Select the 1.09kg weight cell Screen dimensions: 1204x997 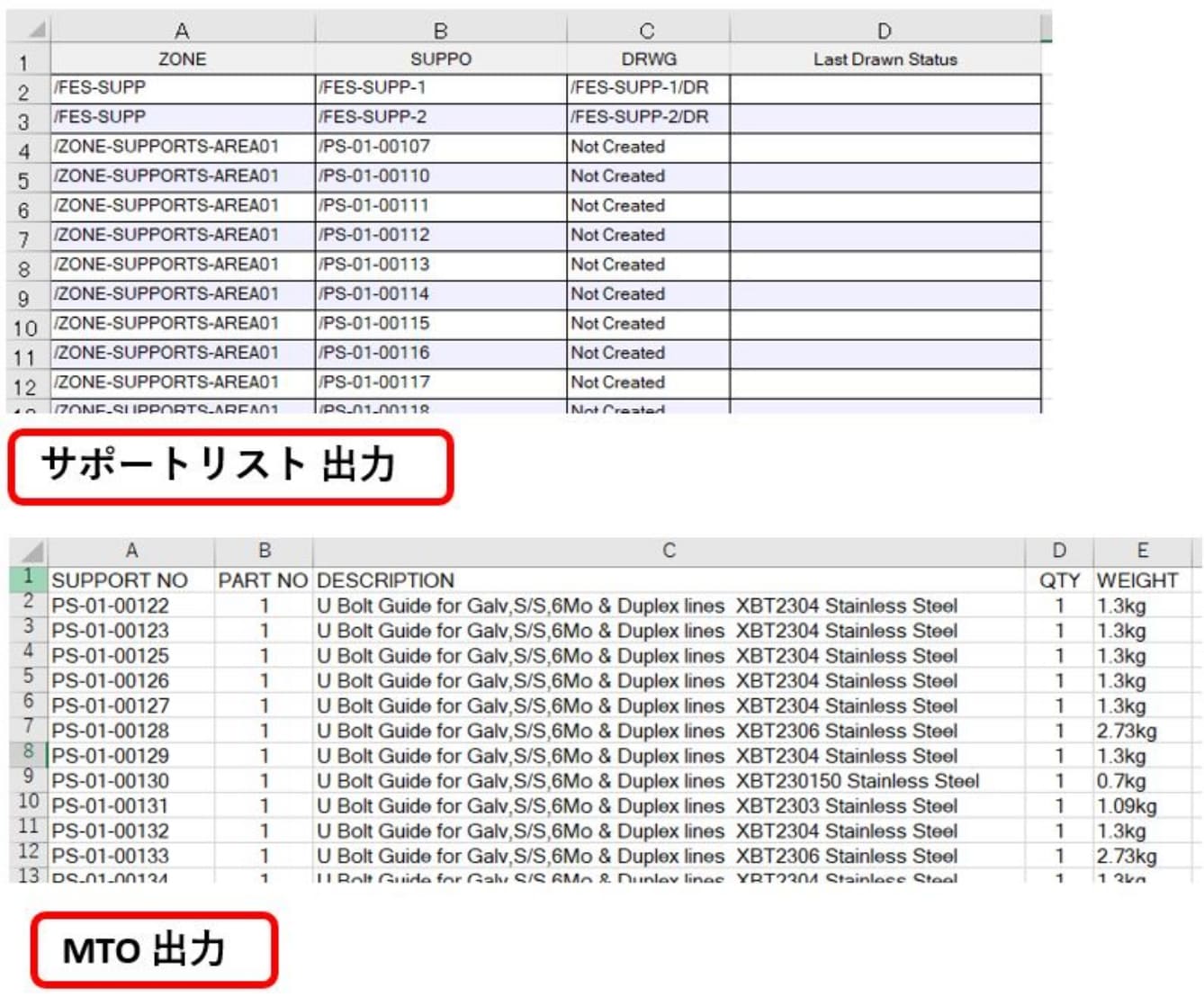[x=1144, y=806]
